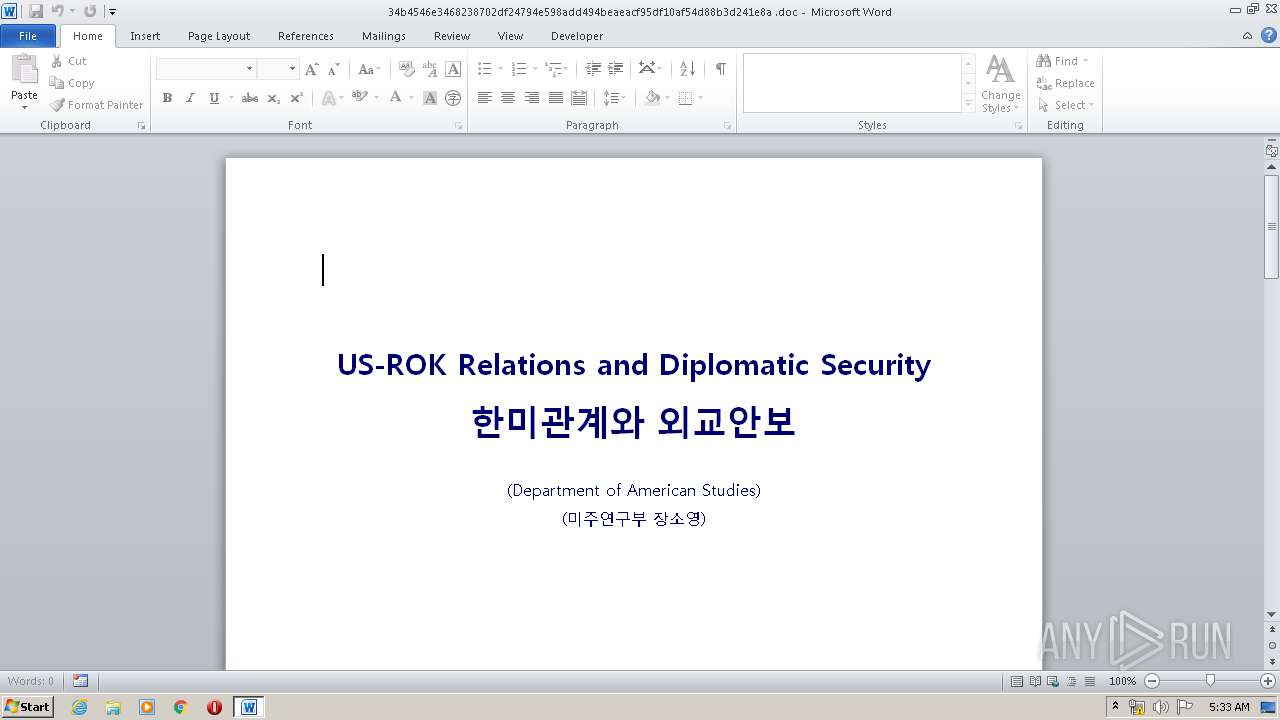Click Change Styles button
This screenshot has height=720, width=1280.
point(1001,84)
